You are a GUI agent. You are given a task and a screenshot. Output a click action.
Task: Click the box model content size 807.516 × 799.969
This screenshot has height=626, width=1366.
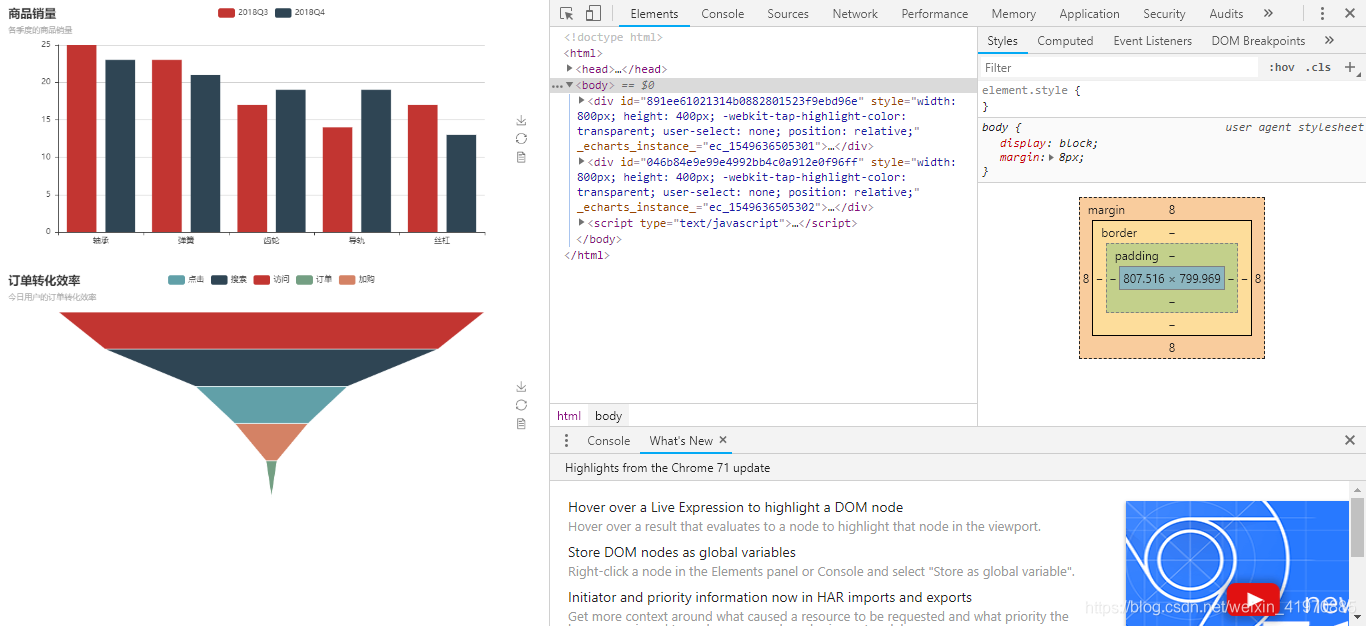click(x=1172, y=279)
